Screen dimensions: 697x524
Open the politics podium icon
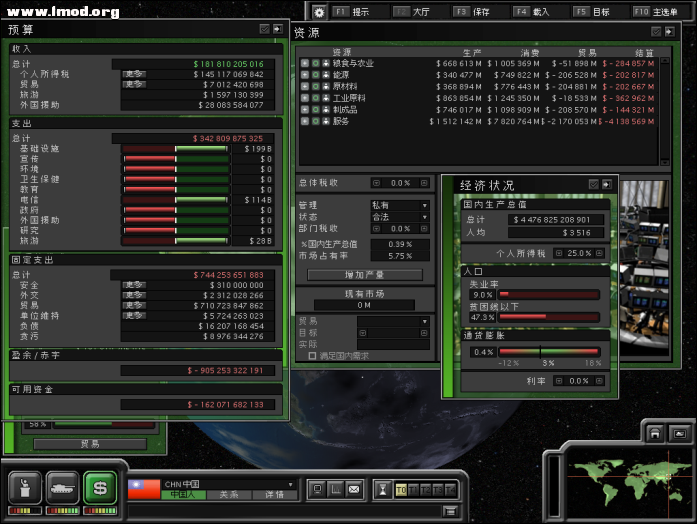pyautogui.click(x=25, y=487)
